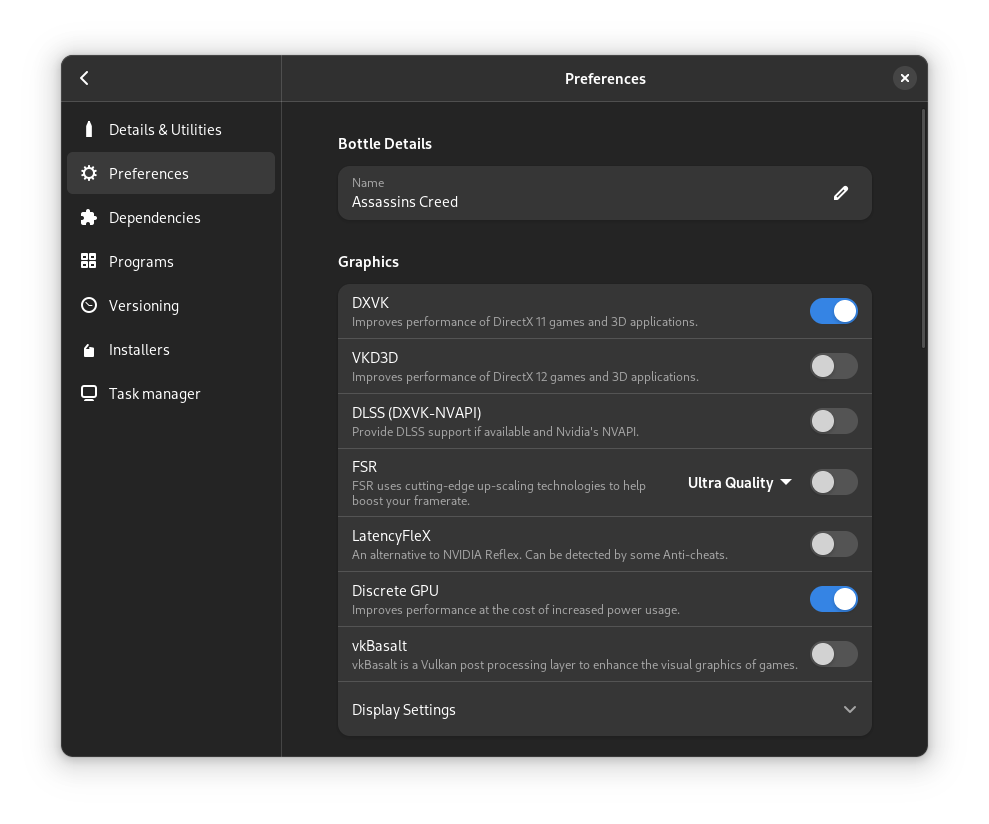
Task: Disable the DXVK toggle
Action: (834, 311)
